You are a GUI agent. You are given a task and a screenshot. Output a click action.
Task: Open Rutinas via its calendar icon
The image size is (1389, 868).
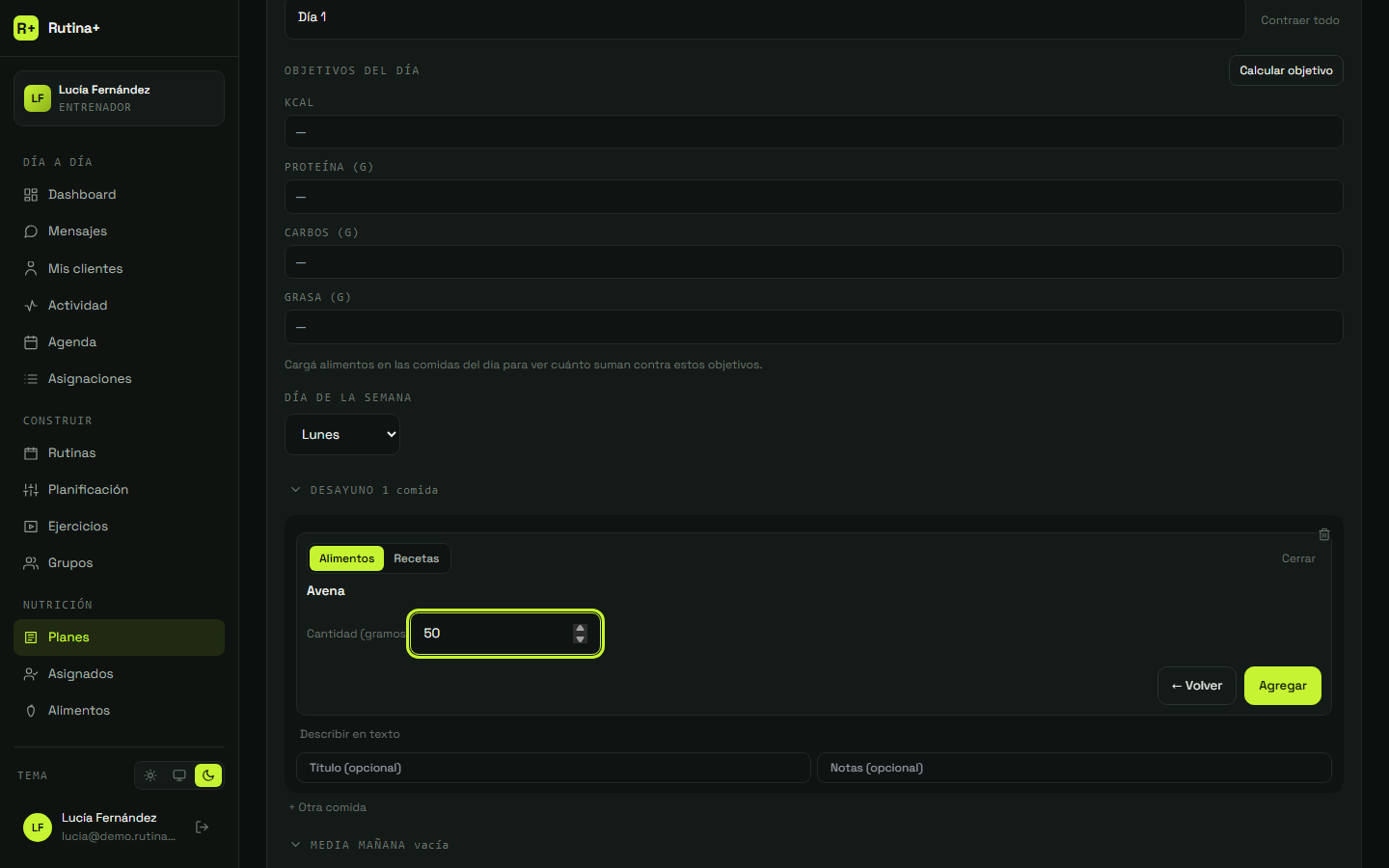pos(31,453)
